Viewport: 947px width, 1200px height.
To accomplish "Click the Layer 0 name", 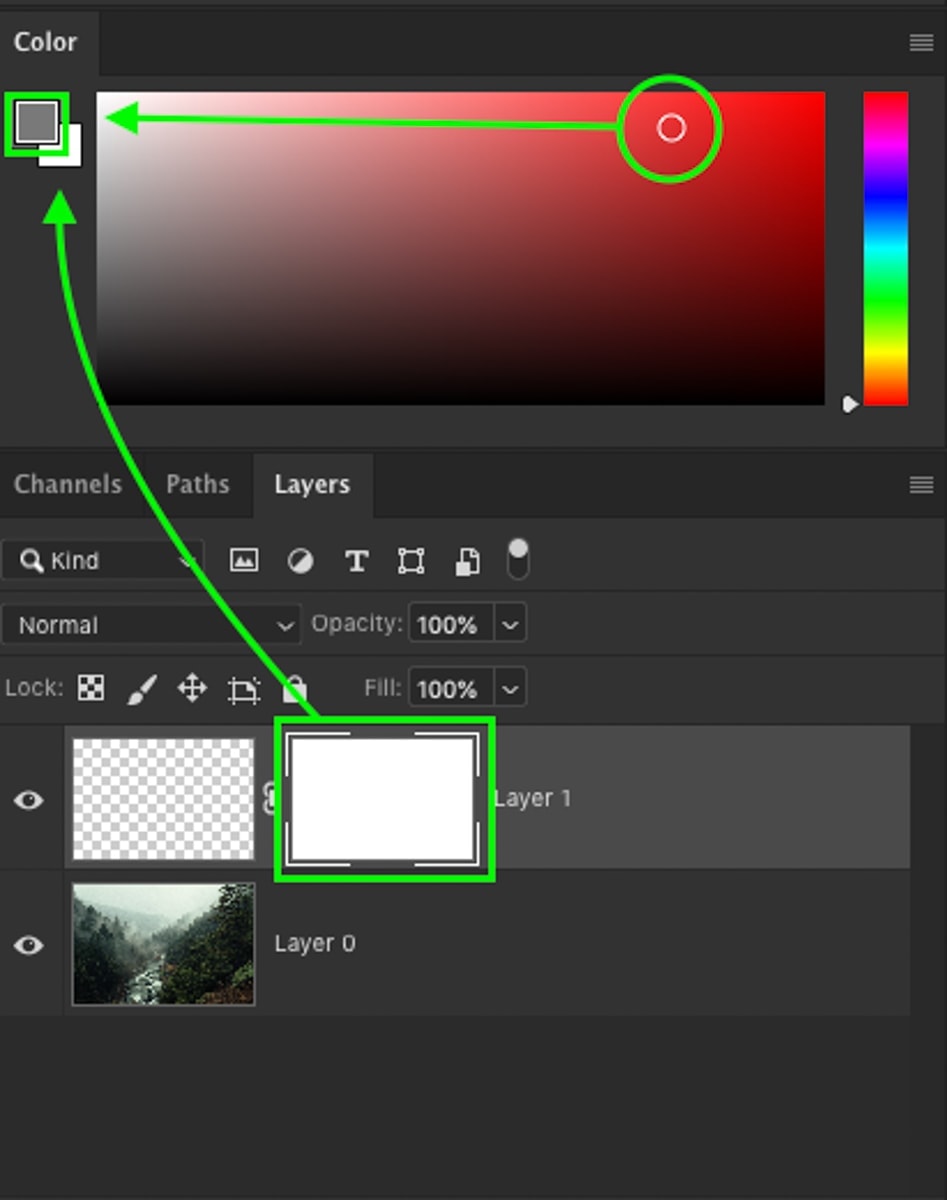I will (x=315, y=944).
